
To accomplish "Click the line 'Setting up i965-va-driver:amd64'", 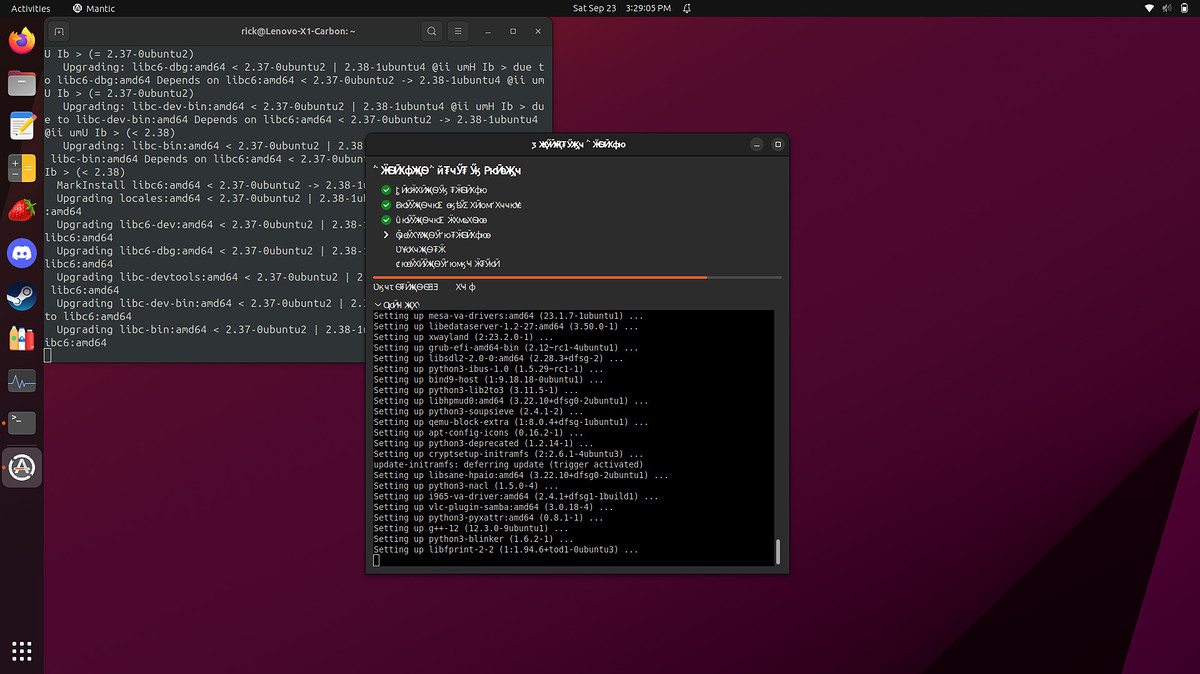I will (516, 496).
